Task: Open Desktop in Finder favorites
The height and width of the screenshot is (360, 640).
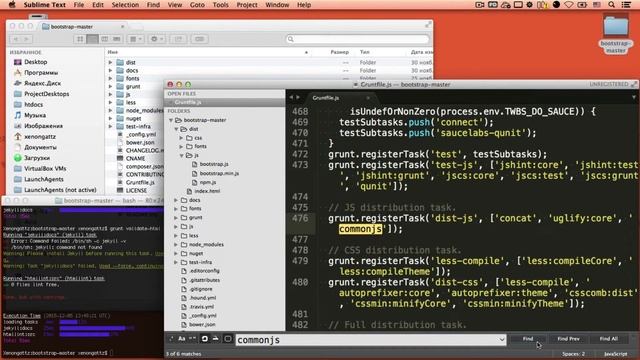Action: [36, 62]
